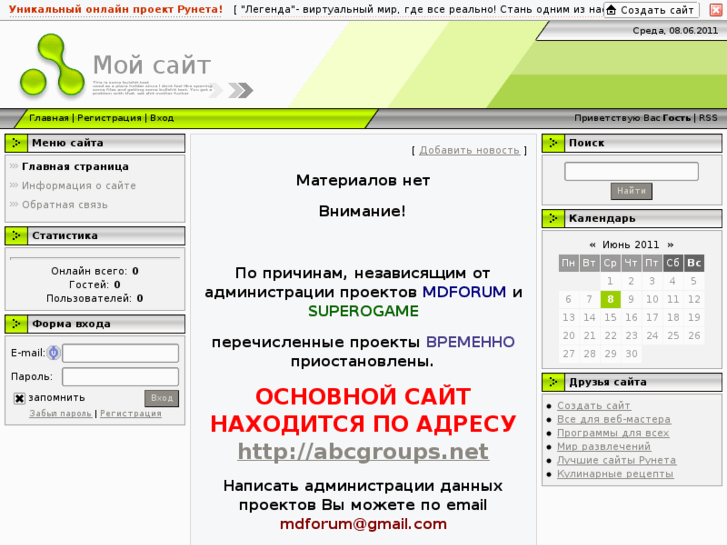Click day 30 in the calendar
Screen dimensions: 727x545
(631, 353)
